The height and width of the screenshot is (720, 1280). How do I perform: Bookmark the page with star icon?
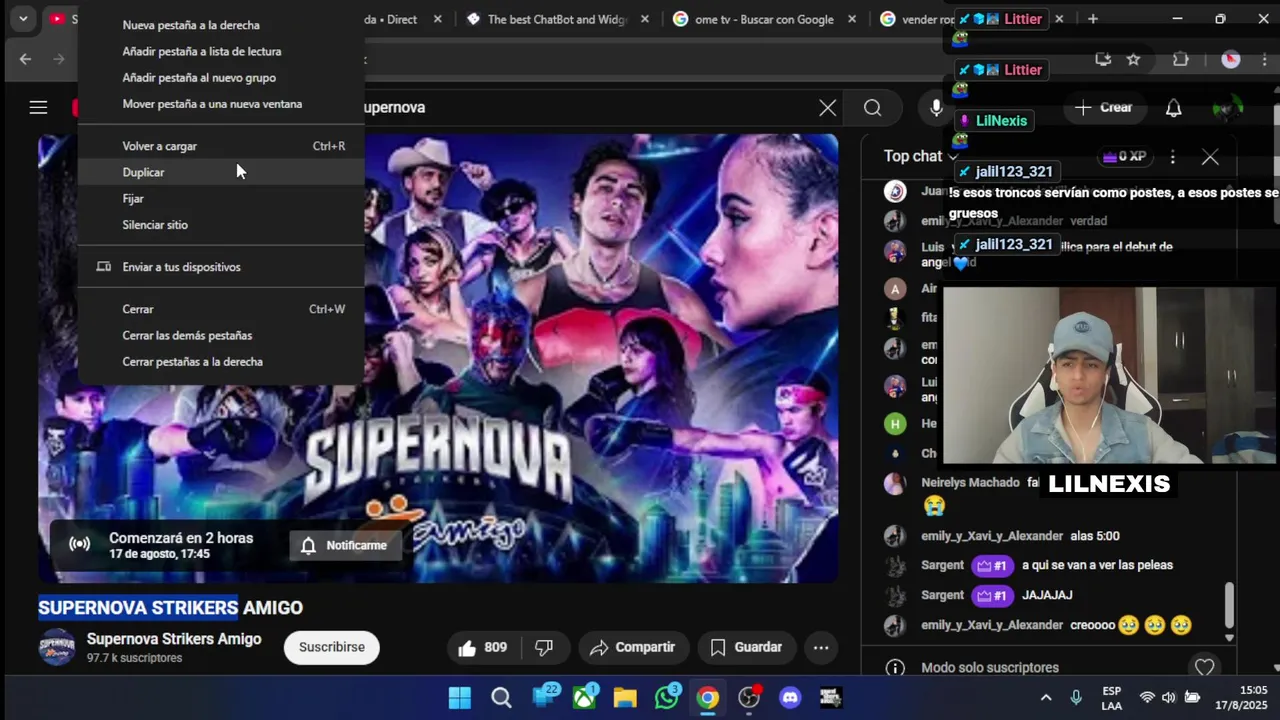click(x=1133, y=59)
